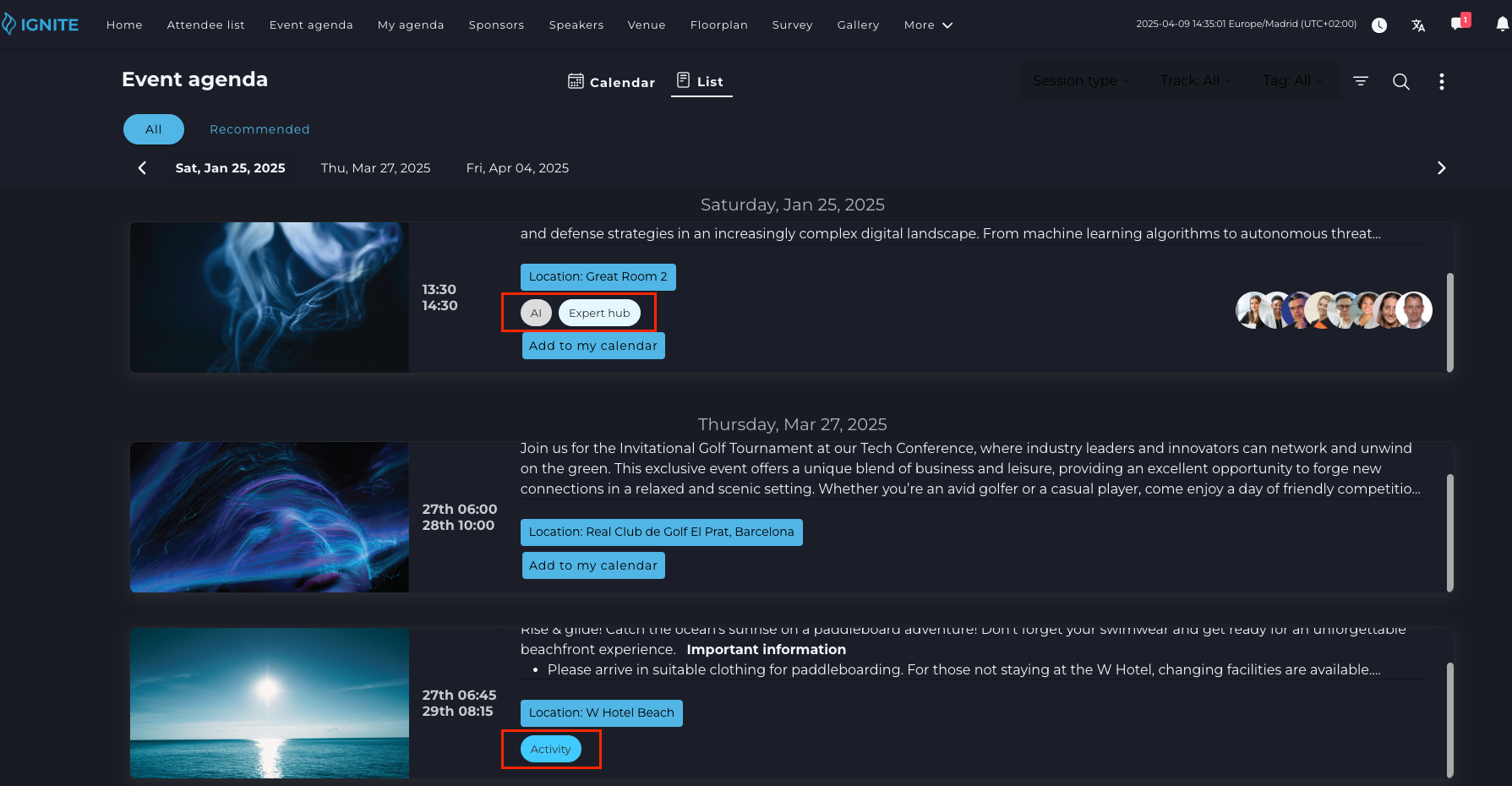
Task: Open the three-dot options menu
Action: 1441,81
